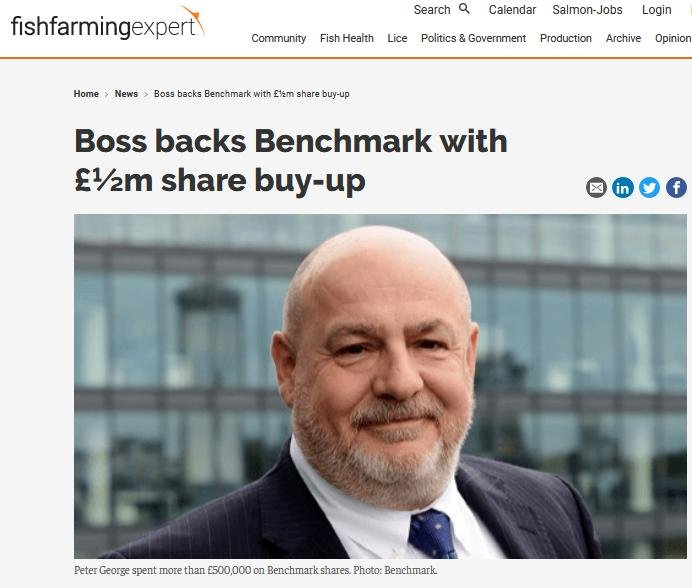Click the search magnifier icon
Screen dimensions: 692x588
(x=464, y=8)
